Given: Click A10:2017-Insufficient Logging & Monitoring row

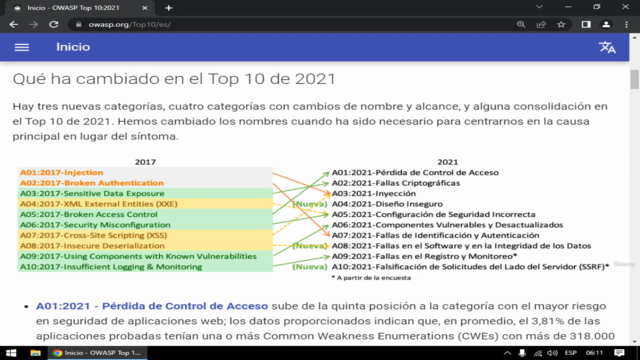Looking at the screenshot, I should tap(145, 267).
